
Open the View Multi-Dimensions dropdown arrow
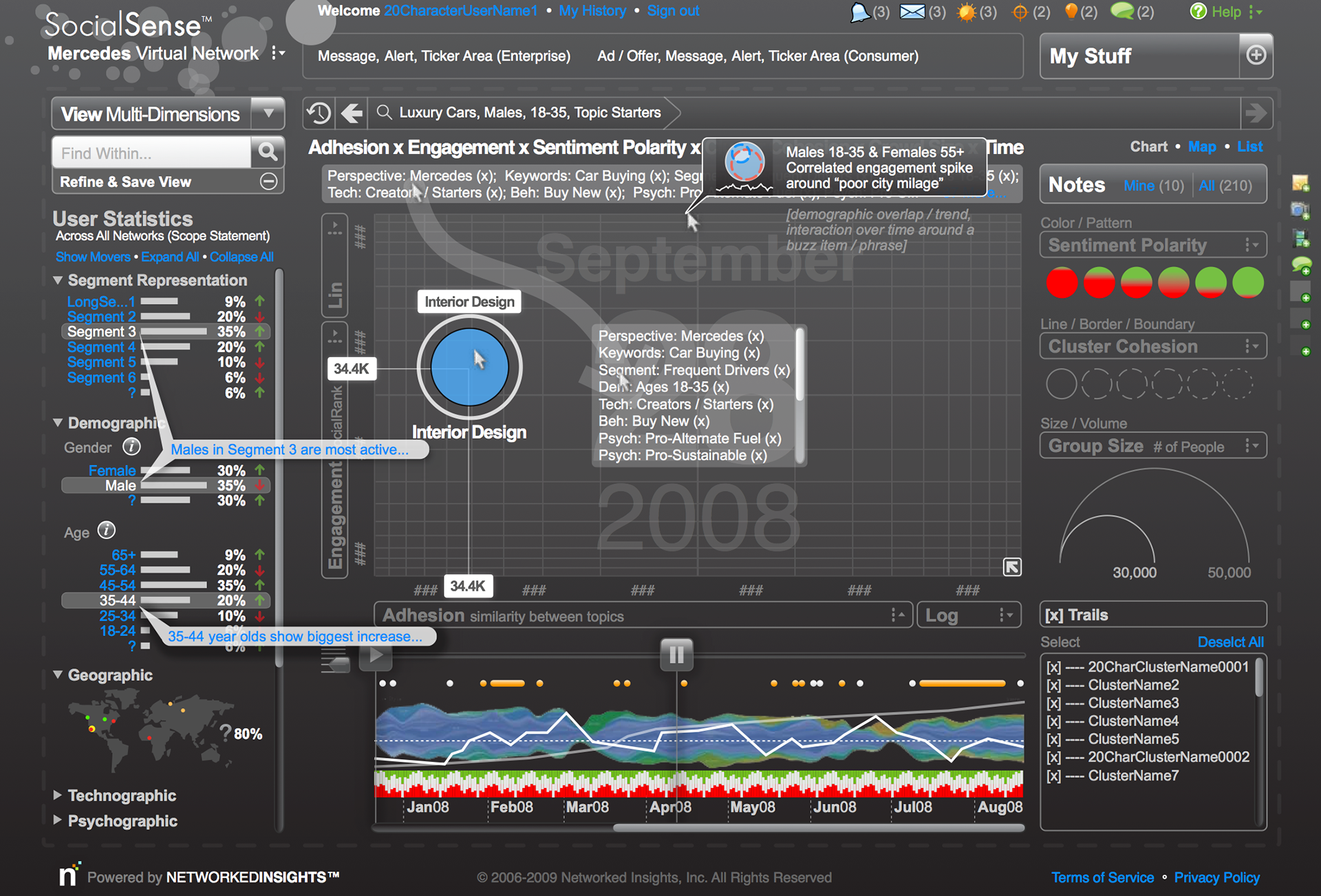click(x=268, y=113)
